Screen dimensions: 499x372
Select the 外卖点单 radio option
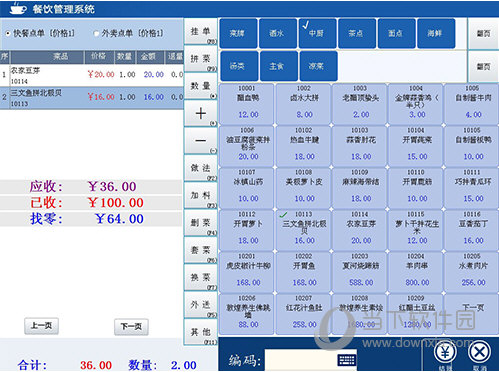(x=96, y=33)
